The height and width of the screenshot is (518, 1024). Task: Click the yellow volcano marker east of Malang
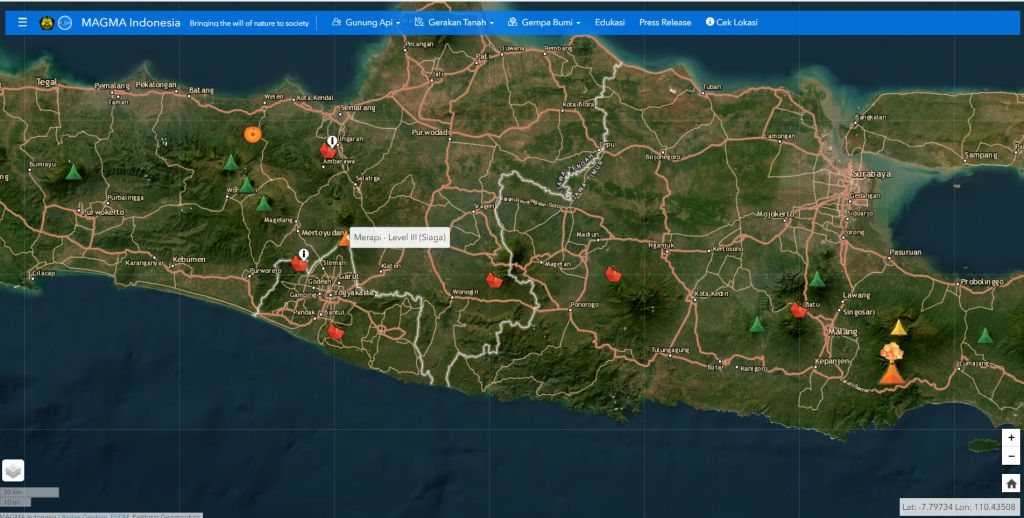coord(898,327)
